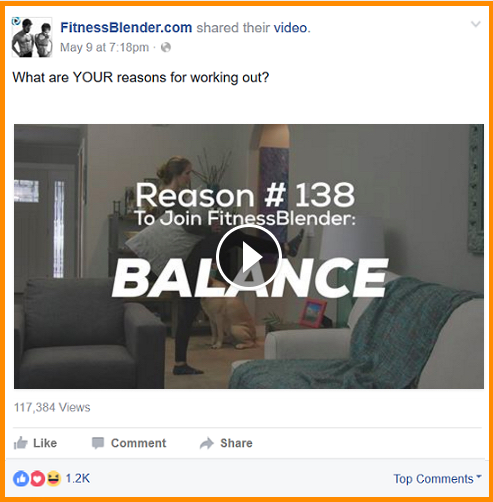
Task: Click the Comment speech bubble icon
Action: click(98, 443)
